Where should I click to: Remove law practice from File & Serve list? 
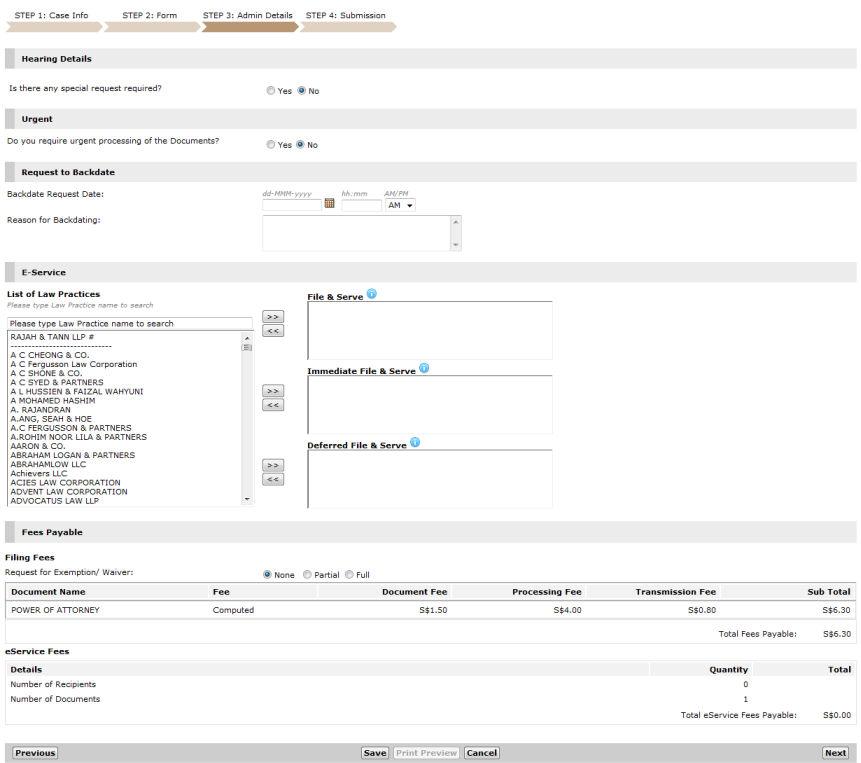(272, 330)
